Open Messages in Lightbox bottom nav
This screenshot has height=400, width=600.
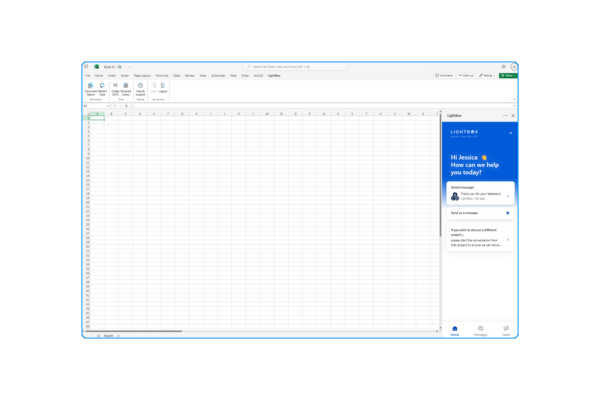click(x=480, y=330)
